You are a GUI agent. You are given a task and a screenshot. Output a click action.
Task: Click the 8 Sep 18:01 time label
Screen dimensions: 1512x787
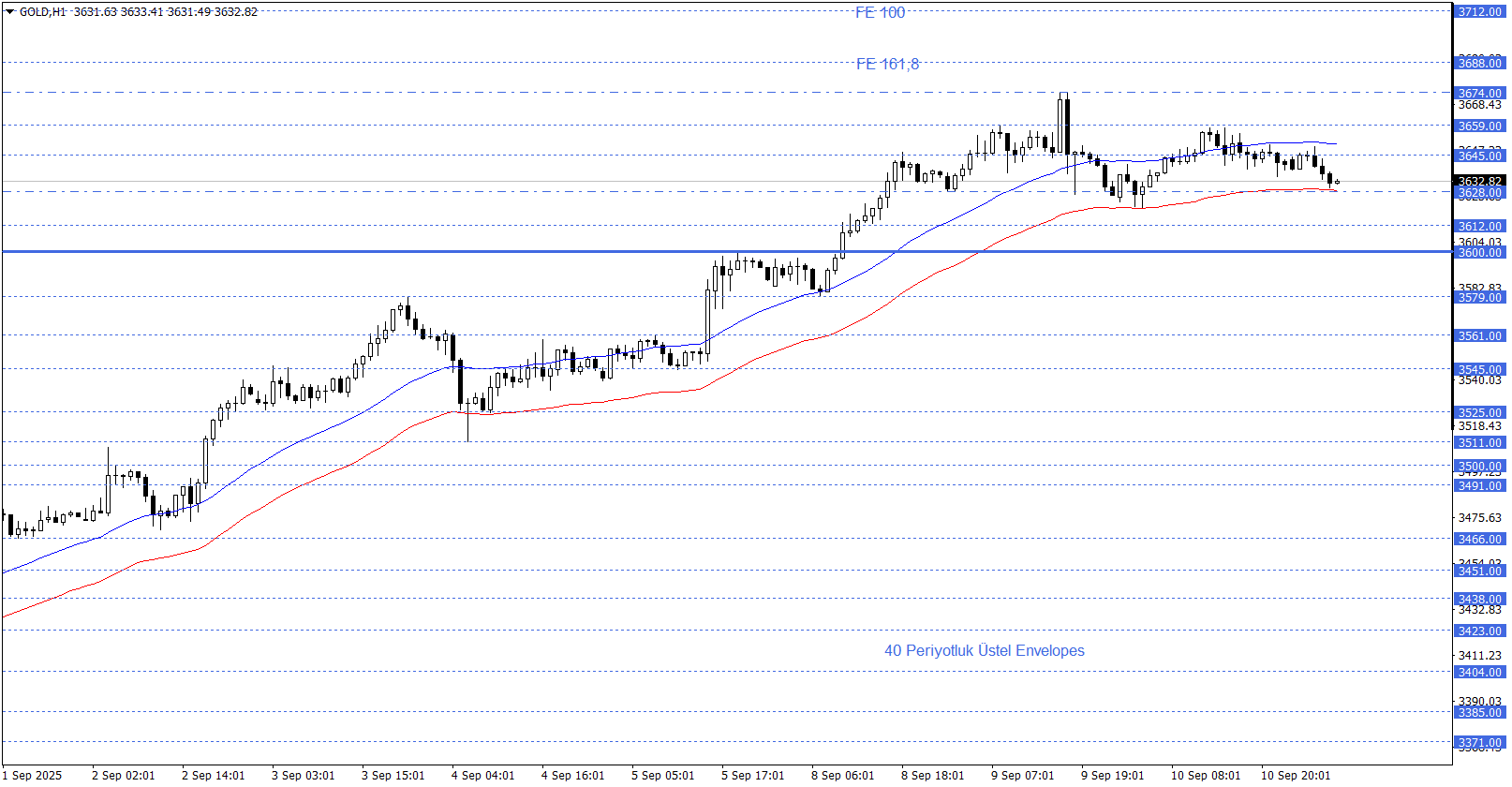point(933,776)
